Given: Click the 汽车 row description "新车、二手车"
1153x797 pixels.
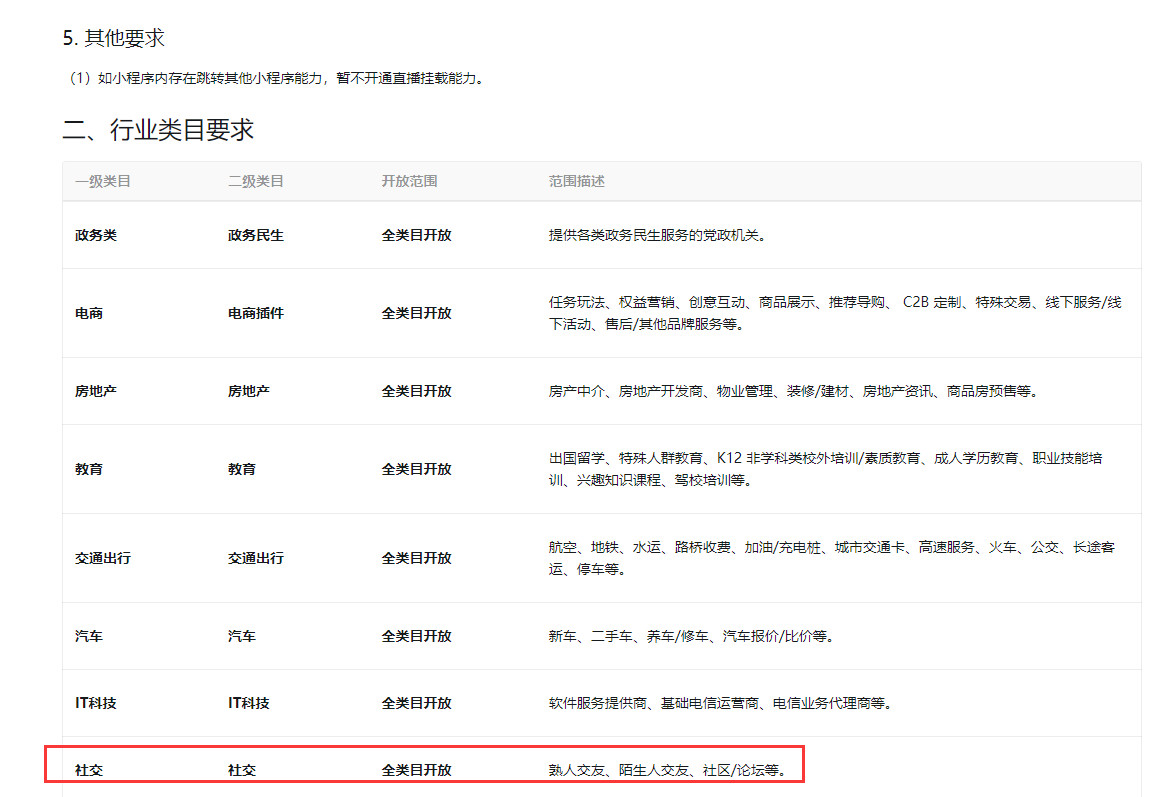Looking at the screenshot, I should coord(691,636).
